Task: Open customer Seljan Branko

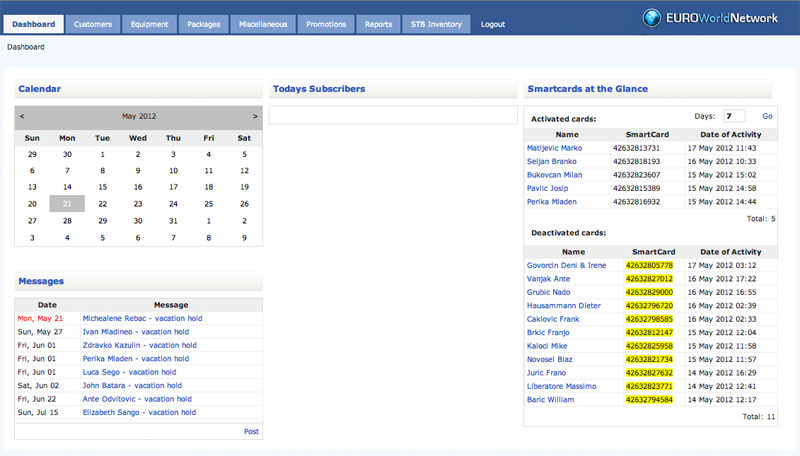Action: (552, 161)
